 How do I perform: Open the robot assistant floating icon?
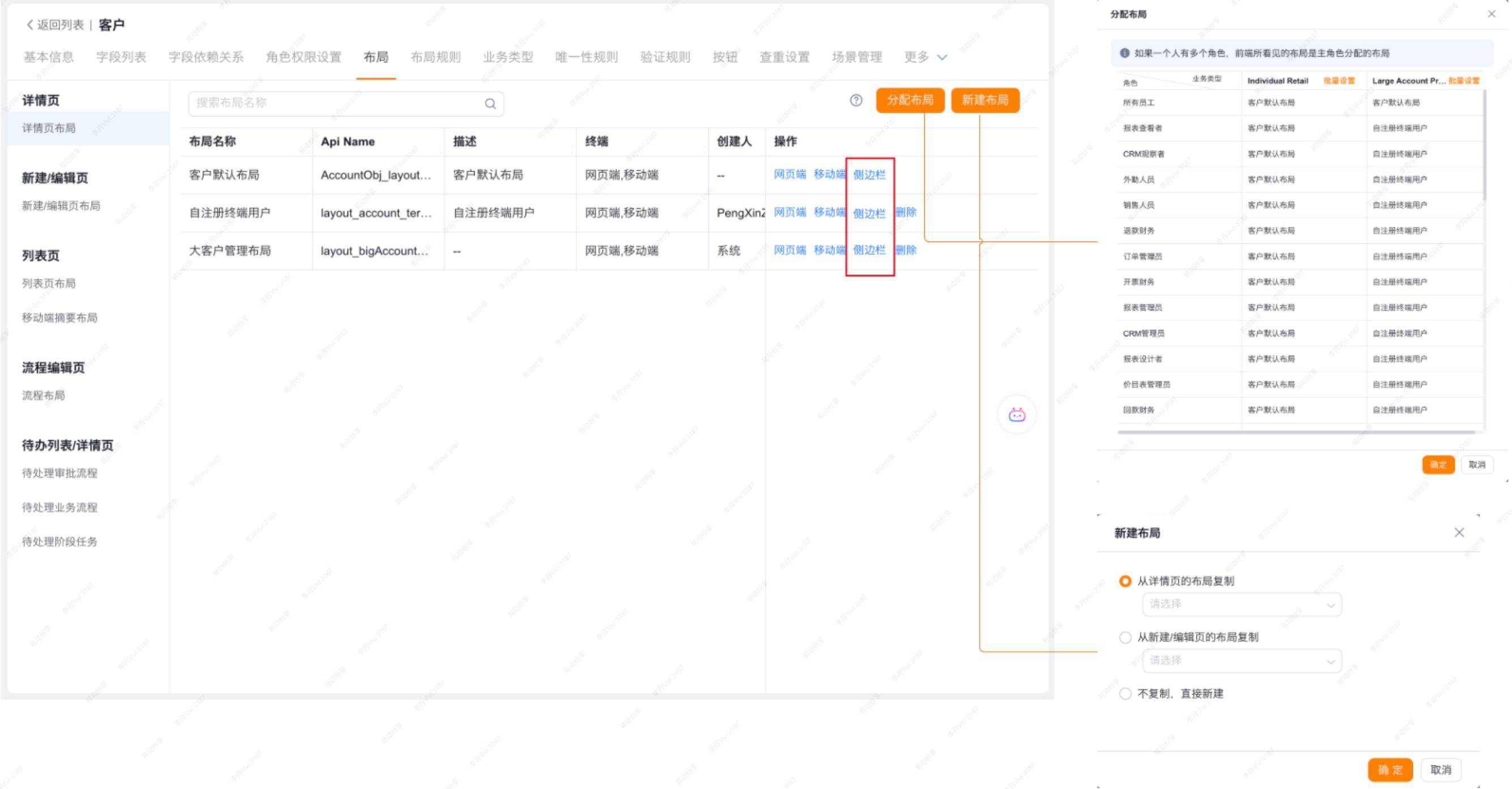pos(1016,415)
